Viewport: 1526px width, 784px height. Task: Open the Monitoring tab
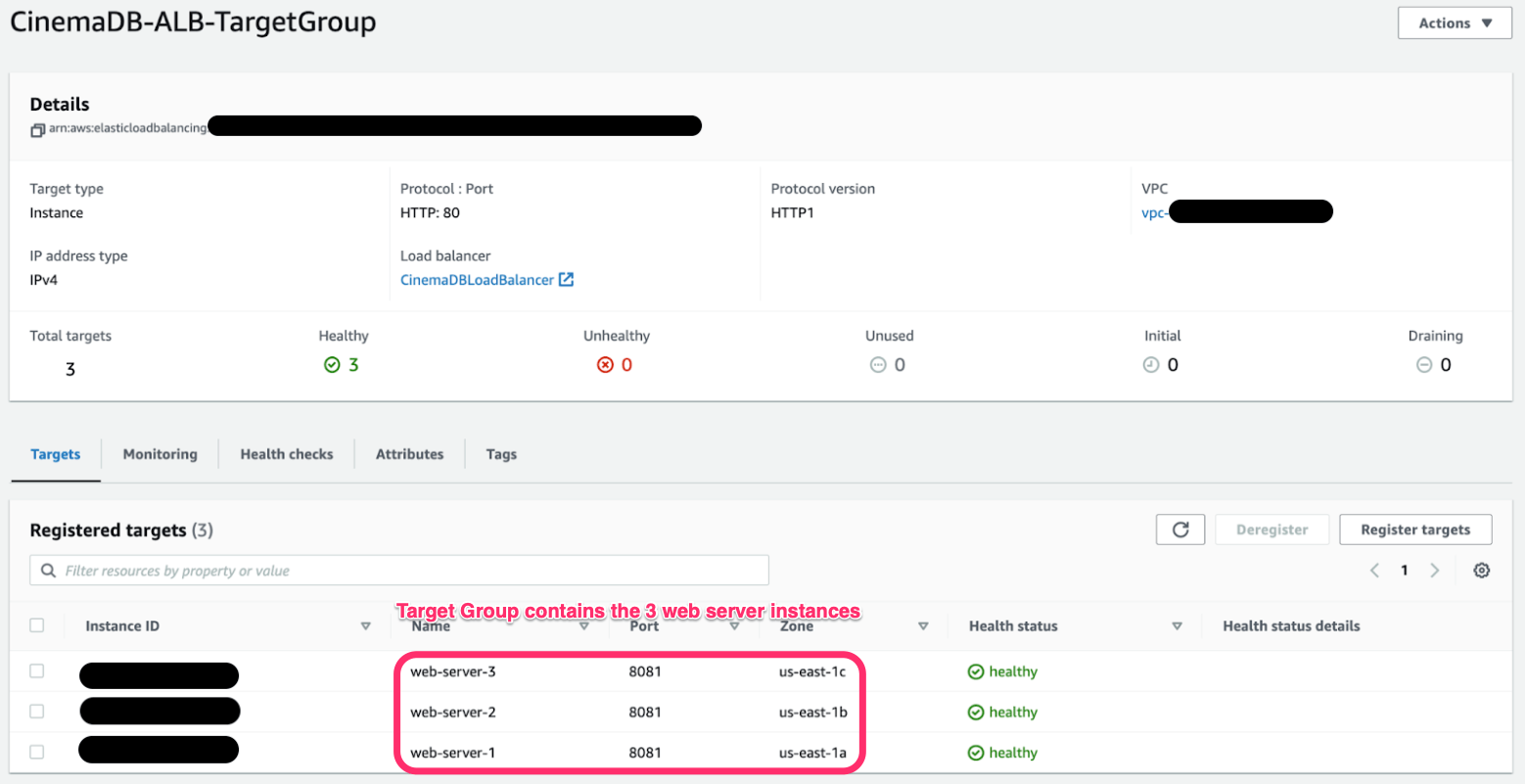[x=160, y=454]
